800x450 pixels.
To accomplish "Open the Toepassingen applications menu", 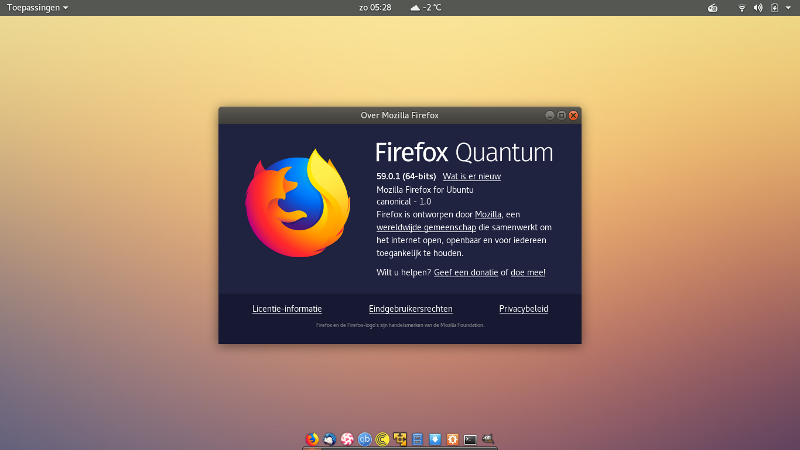I will [x=37, y=8].
